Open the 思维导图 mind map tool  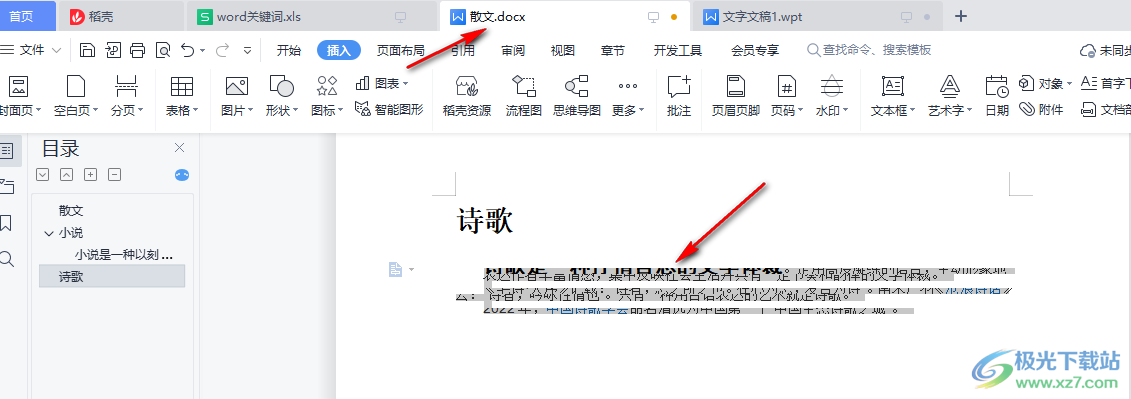coord(576,96)
